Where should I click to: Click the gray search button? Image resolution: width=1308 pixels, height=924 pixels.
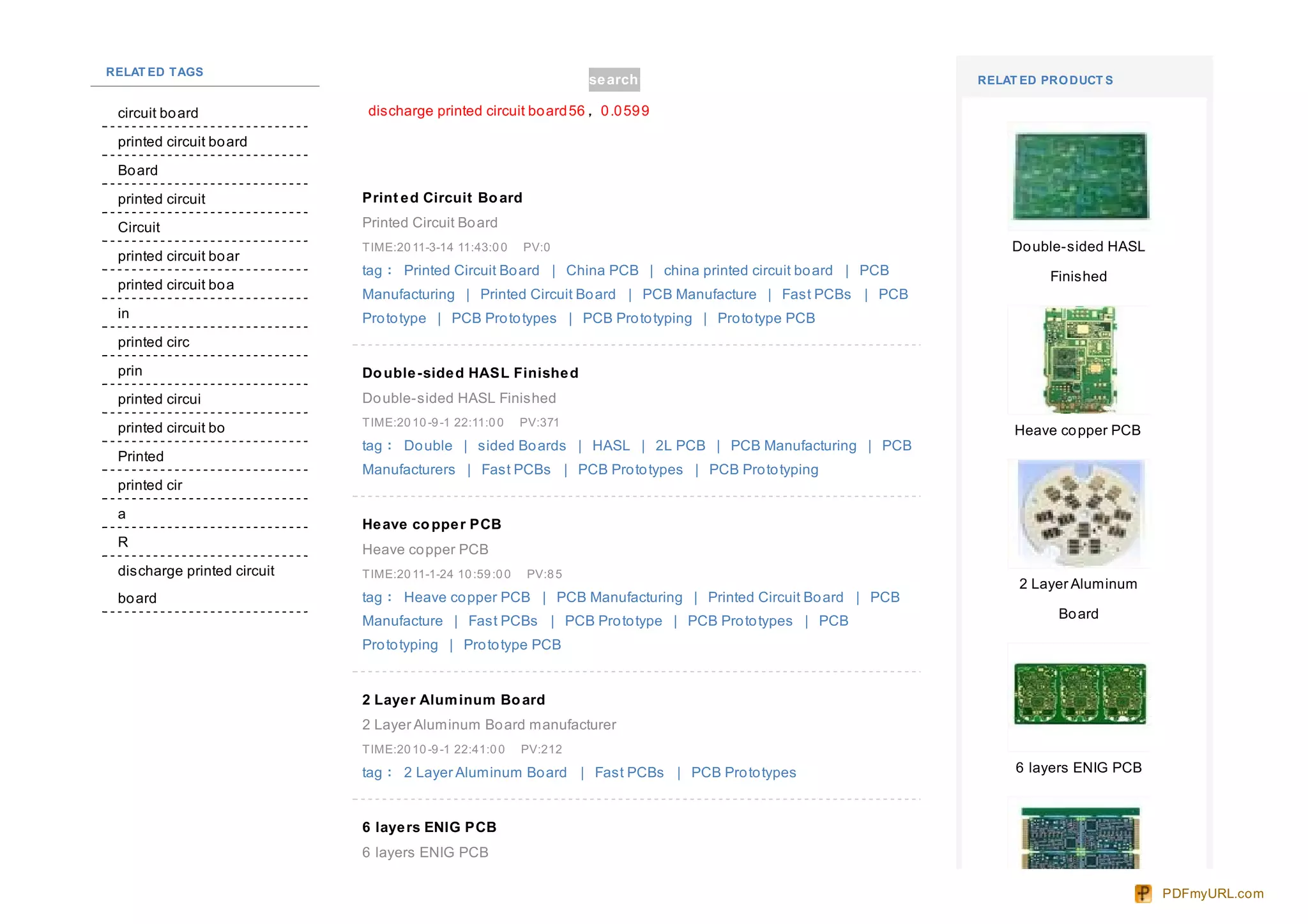[613, 80]
